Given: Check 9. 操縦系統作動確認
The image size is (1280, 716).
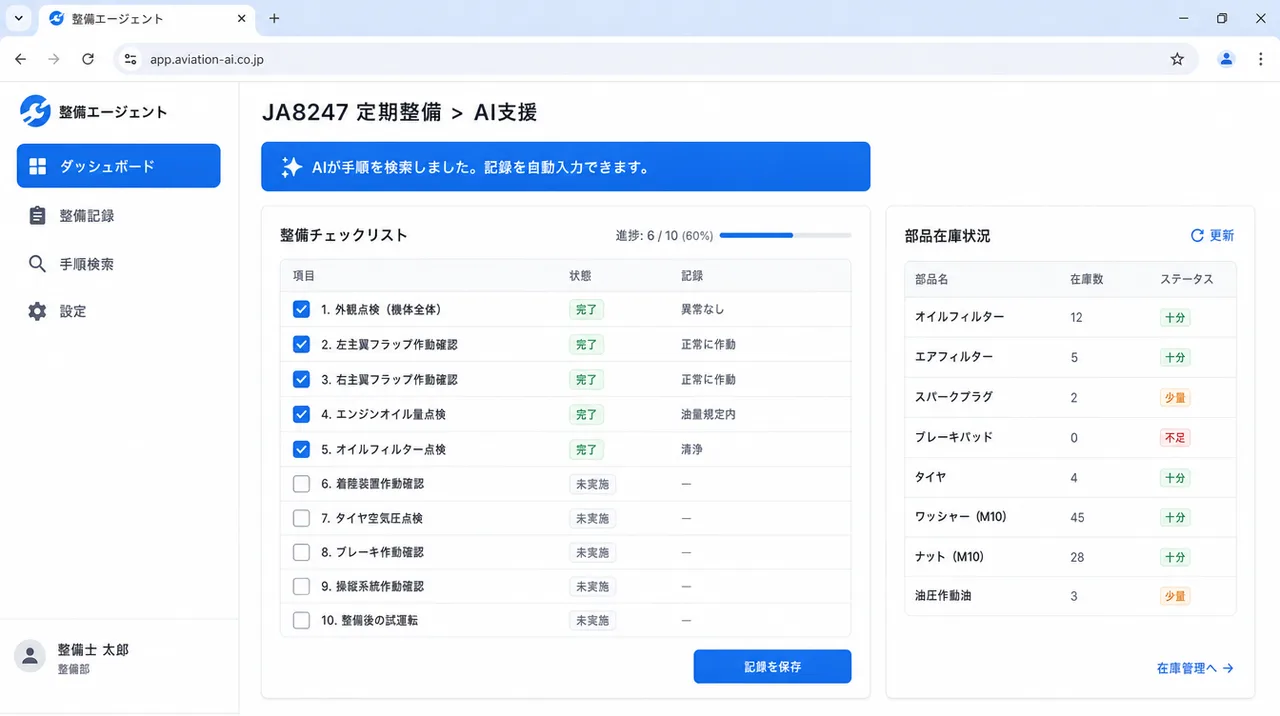Looking at the screenshot, I should (x=301, y=586).
